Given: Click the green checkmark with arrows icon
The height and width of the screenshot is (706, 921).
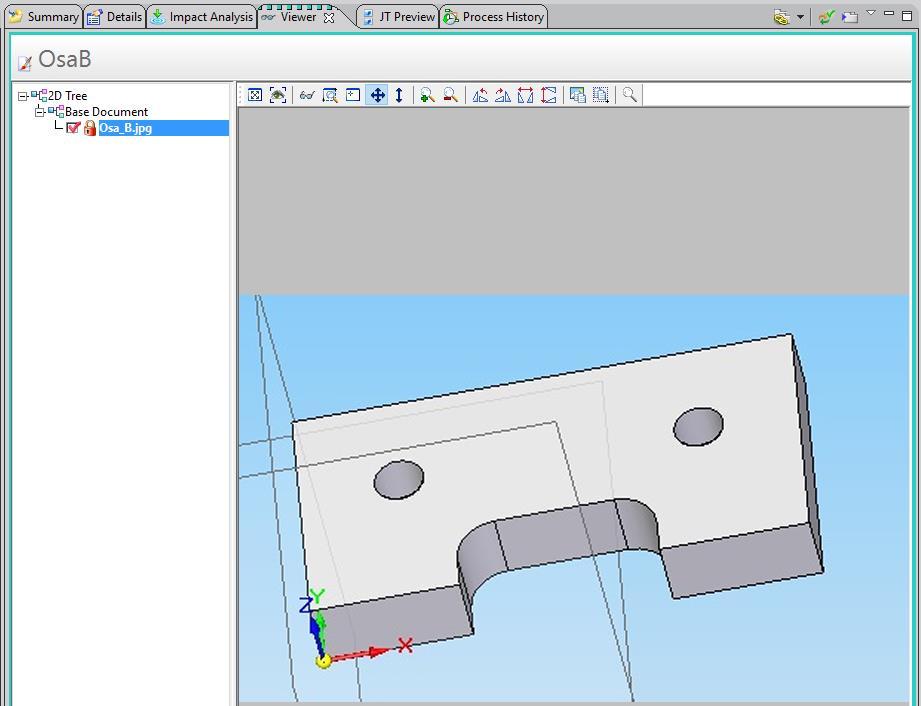Looking at the screenshot, I should (x=826, y=17).
